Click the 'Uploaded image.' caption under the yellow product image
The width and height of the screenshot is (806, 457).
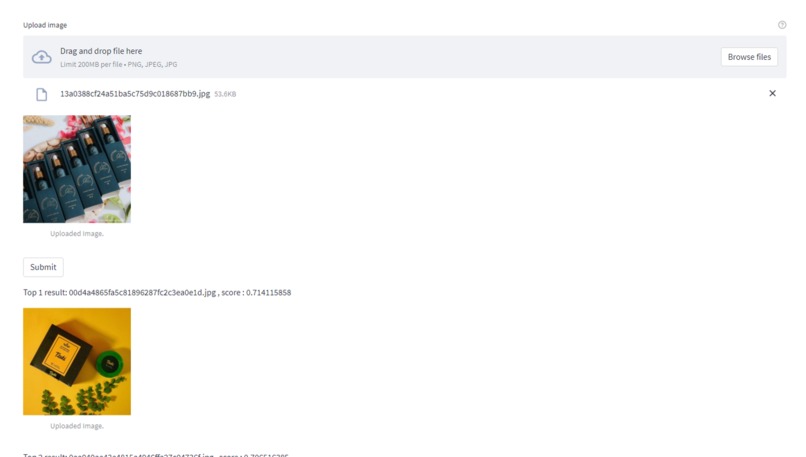pos(77,426)
